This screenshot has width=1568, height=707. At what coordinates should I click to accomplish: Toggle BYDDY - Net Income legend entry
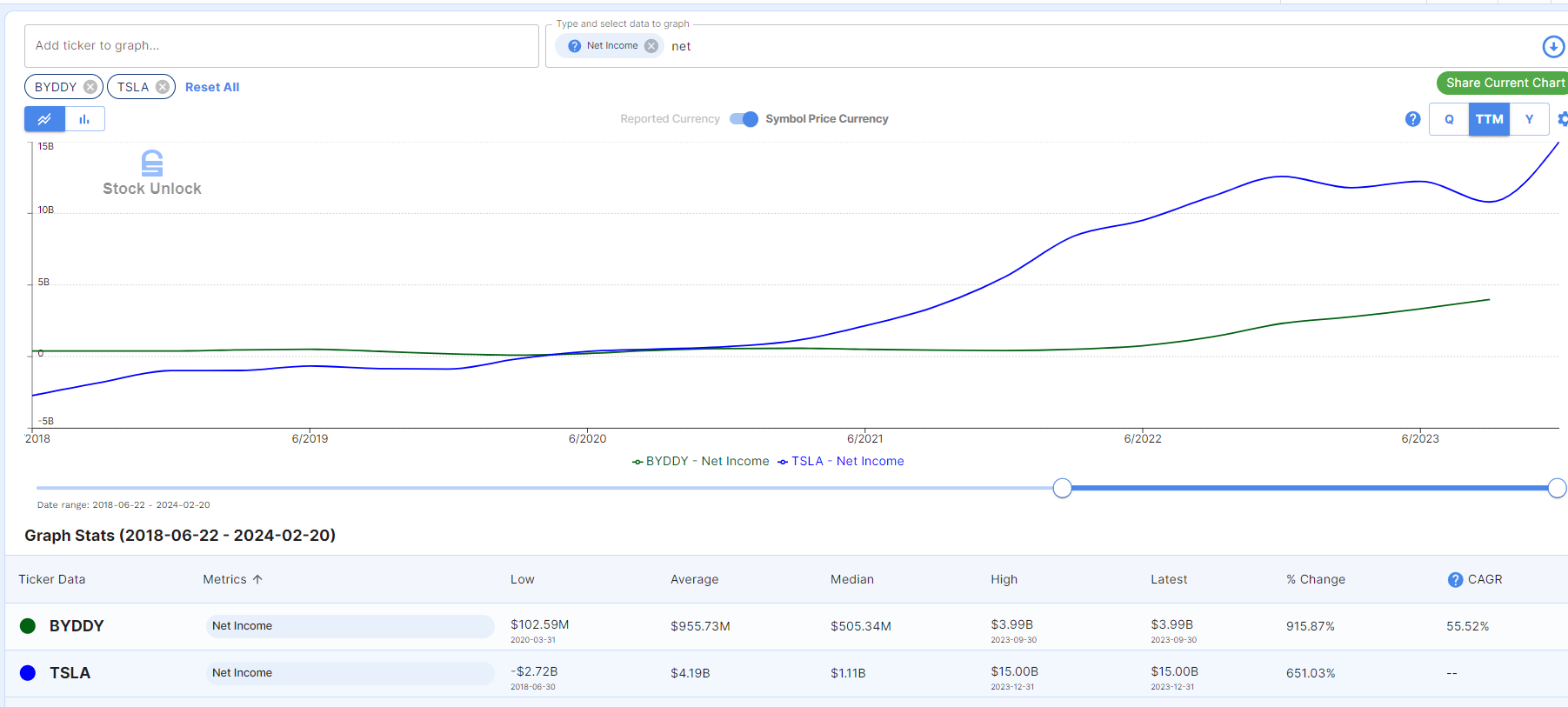pos(701,462)
